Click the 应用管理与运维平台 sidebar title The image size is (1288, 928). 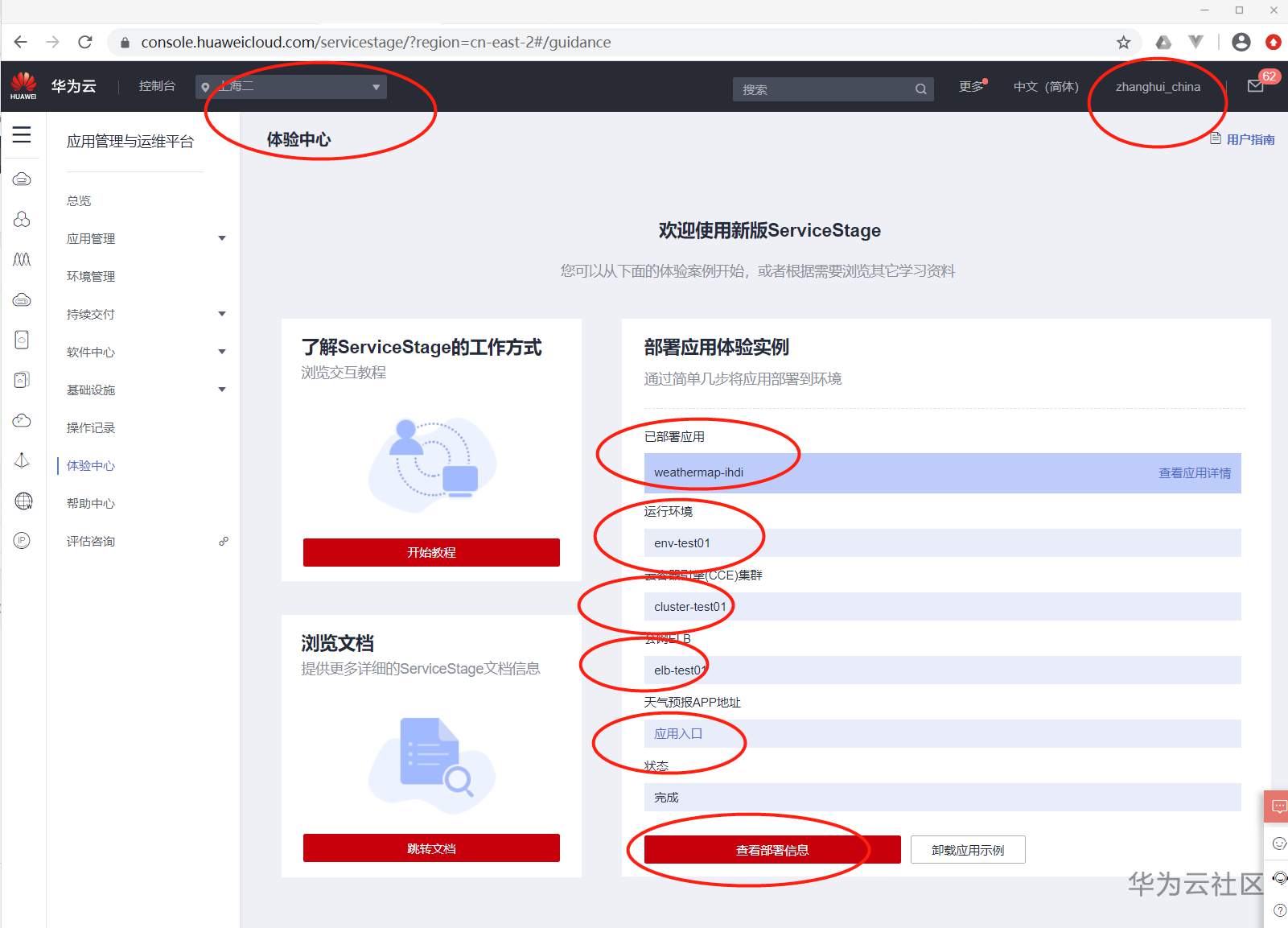130,142
